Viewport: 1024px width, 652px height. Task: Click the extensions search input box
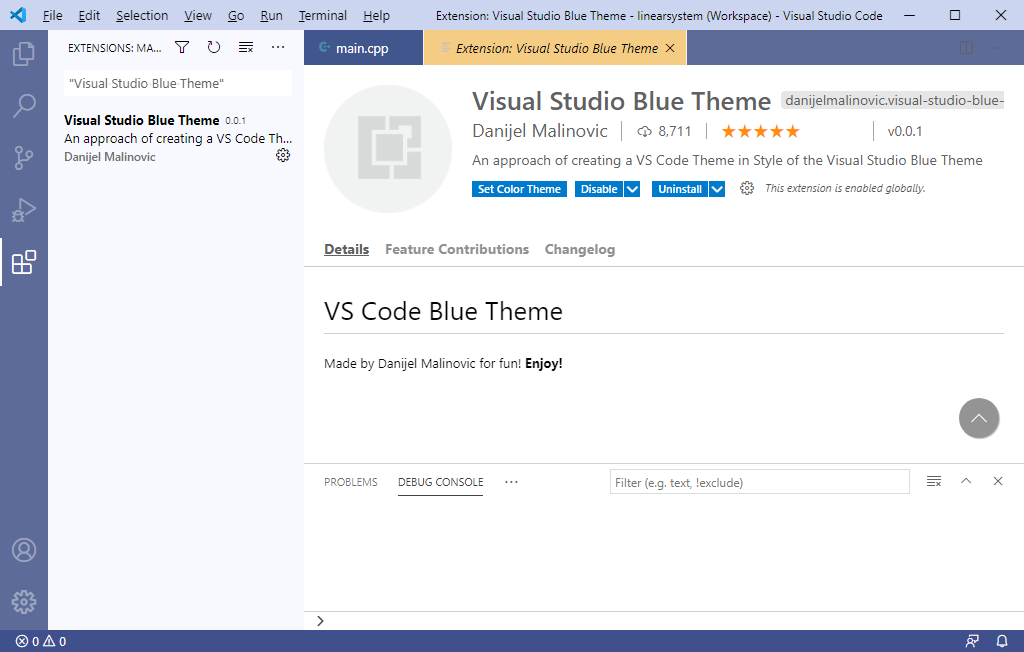point(178,84)
